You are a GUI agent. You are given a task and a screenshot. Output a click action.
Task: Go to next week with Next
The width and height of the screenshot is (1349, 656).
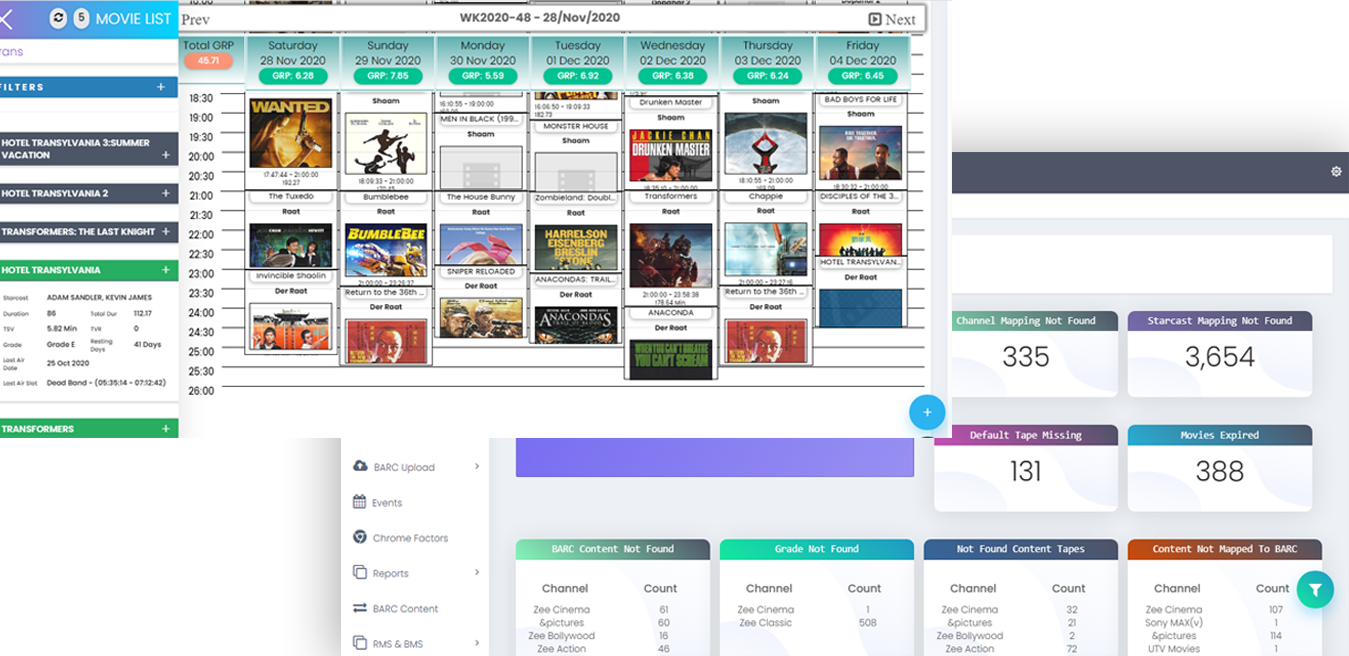coord(891,19)
